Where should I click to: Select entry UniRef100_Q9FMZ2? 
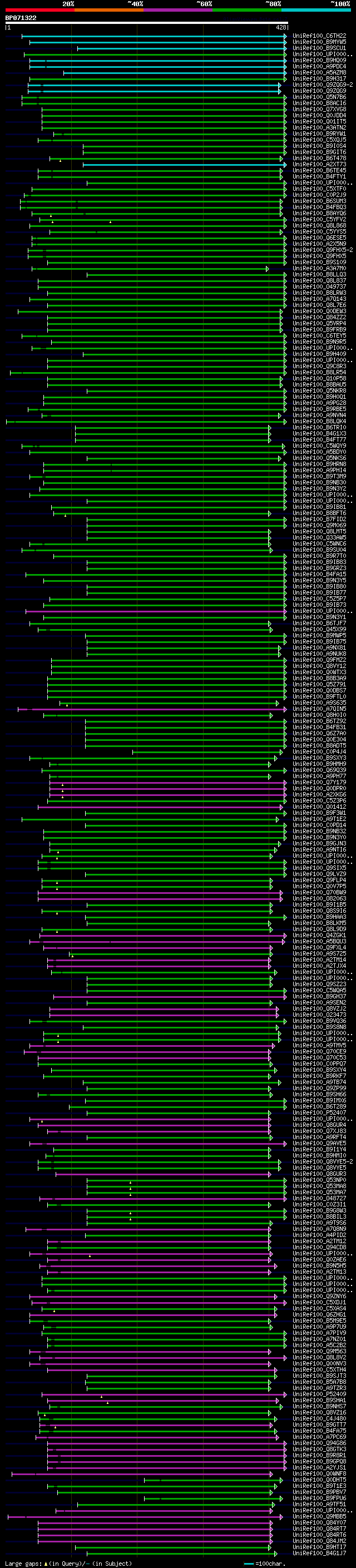point(319,660)
